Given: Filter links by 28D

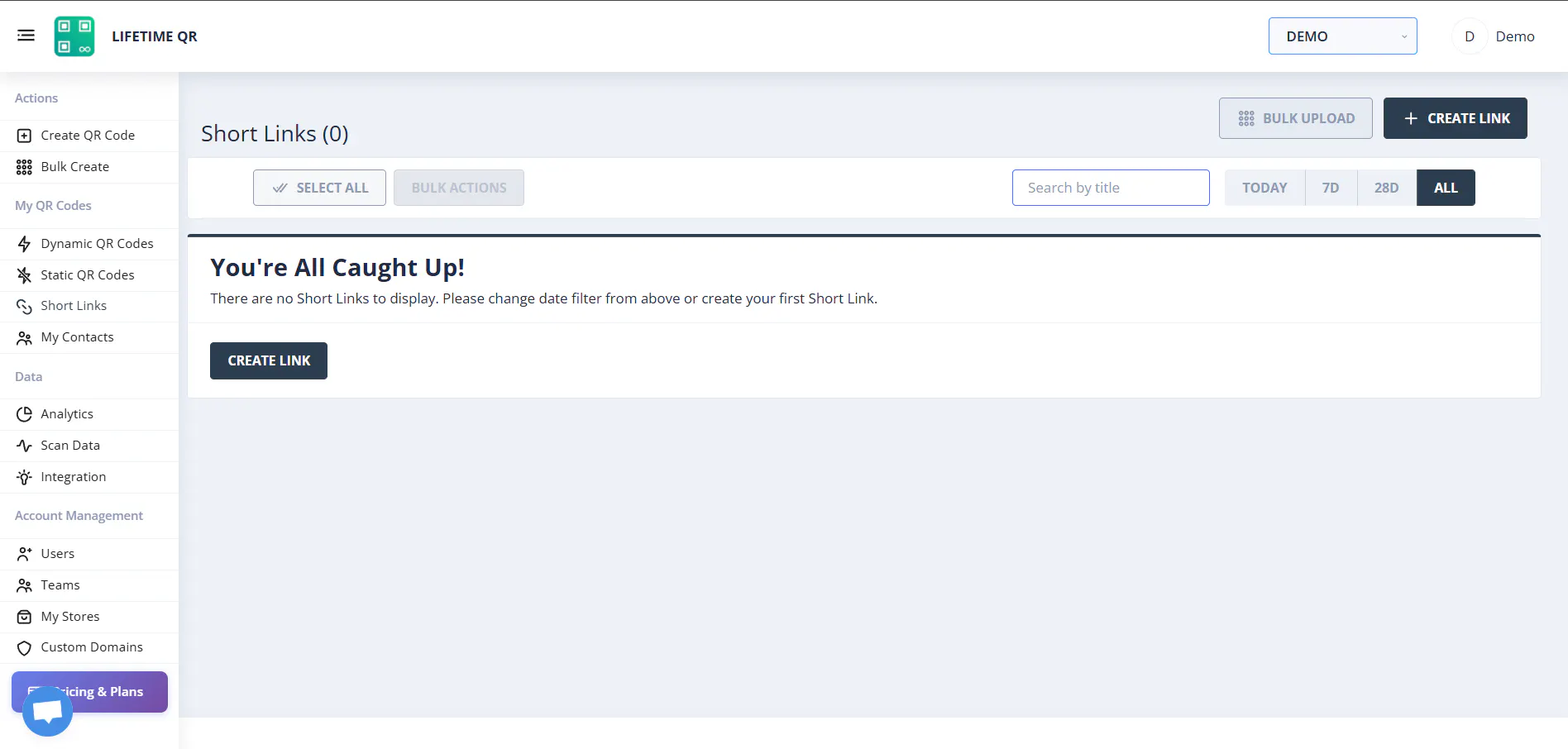Looking at the screenshot, I should point(1386,188).
